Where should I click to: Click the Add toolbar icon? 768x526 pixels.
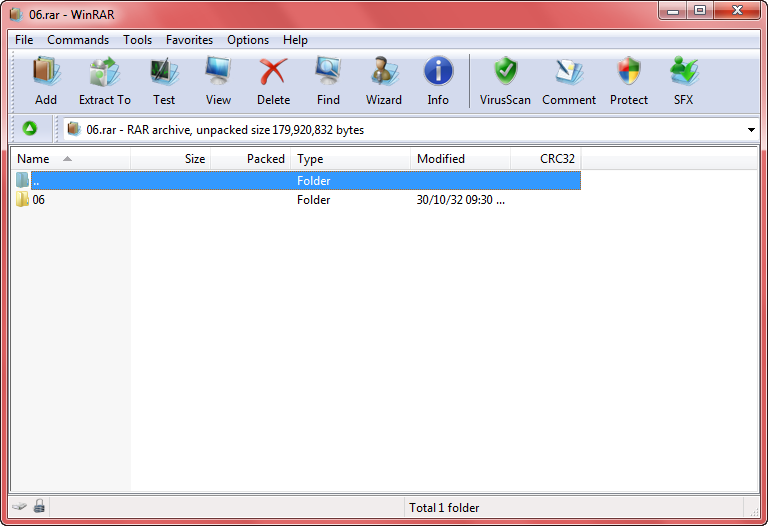pyautogui.click(x=46, y=72)
